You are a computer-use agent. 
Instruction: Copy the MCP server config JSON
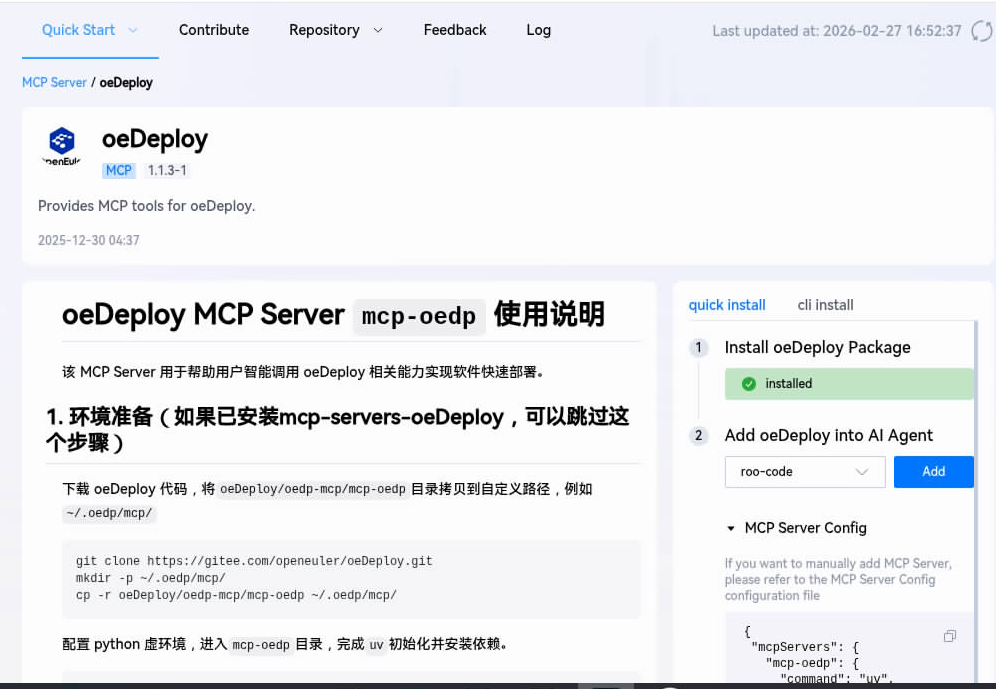(x=949, y=636)
